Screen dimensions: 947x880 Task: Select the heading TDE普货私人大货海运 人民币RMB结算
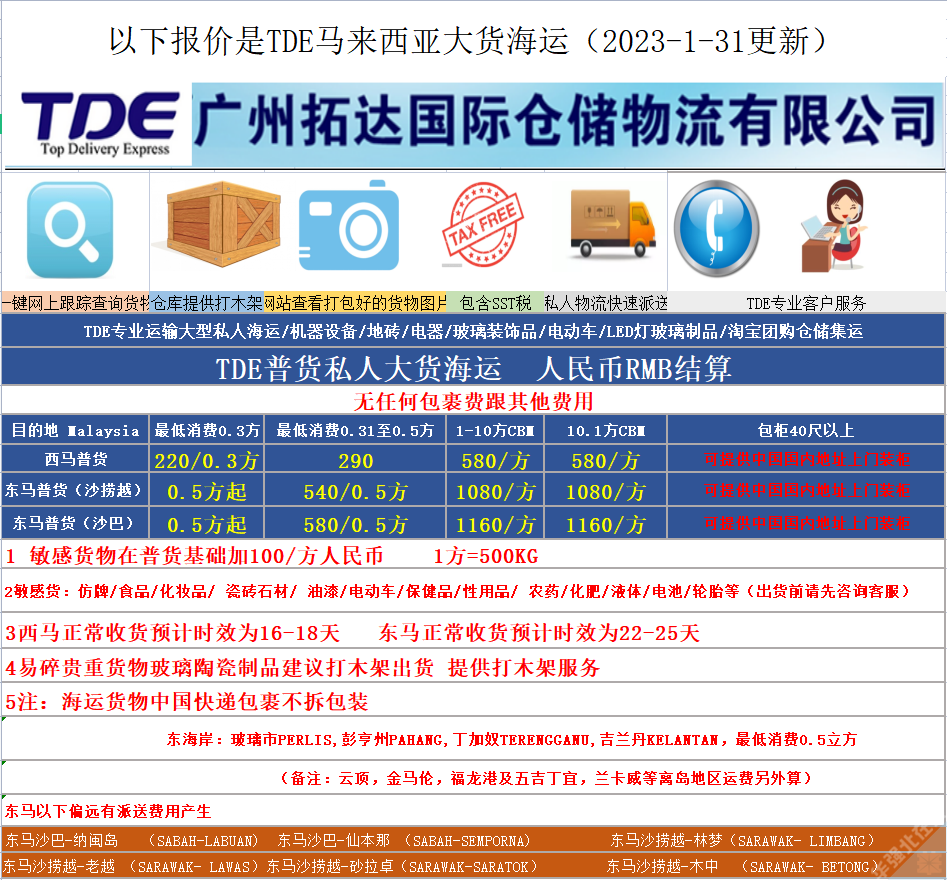[473, 368]
